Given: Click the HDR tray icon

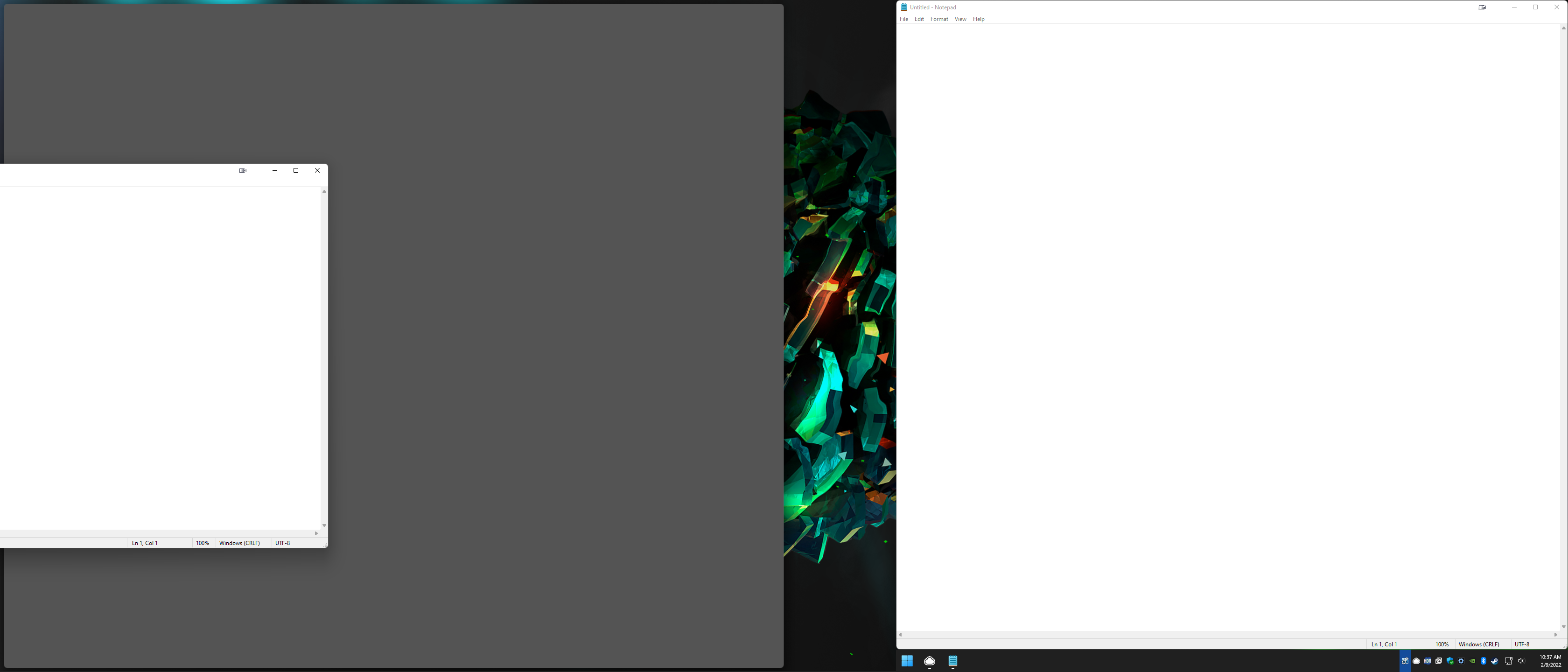Looking at the screenshot, I should point(1428,661).
